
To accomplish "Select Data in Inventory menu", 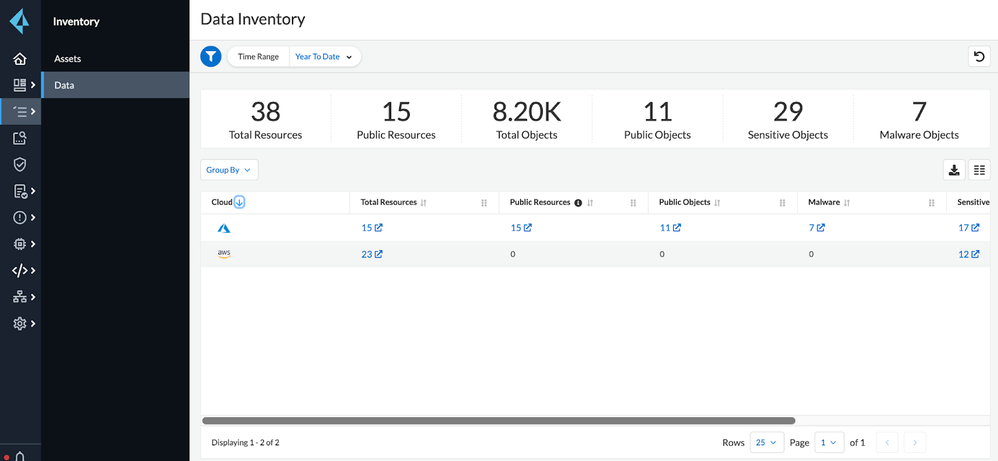I will (x=64, y=85).
